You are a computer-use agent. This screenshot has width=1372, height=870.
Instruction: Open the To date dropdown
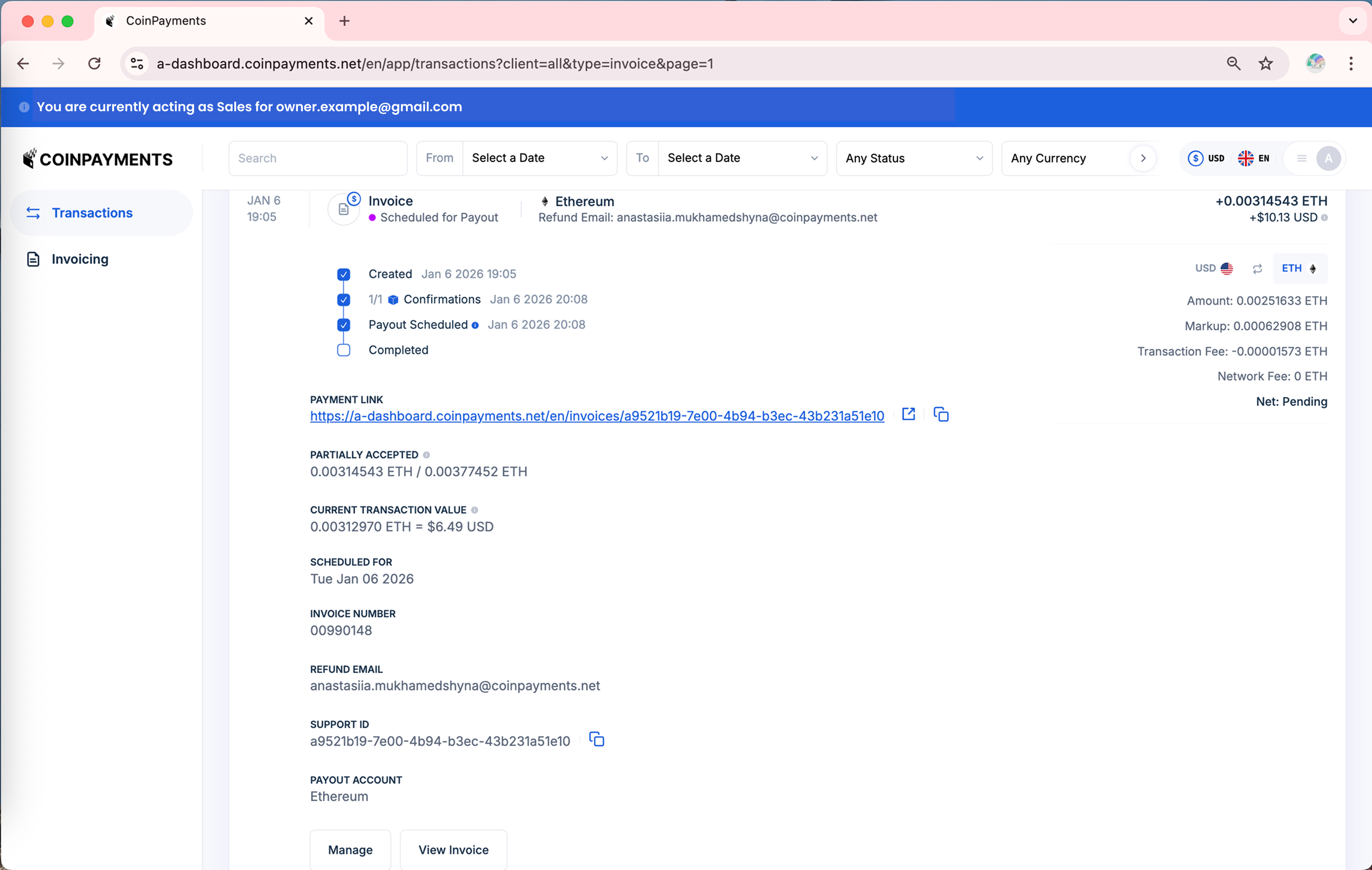[x=743, y=158]
